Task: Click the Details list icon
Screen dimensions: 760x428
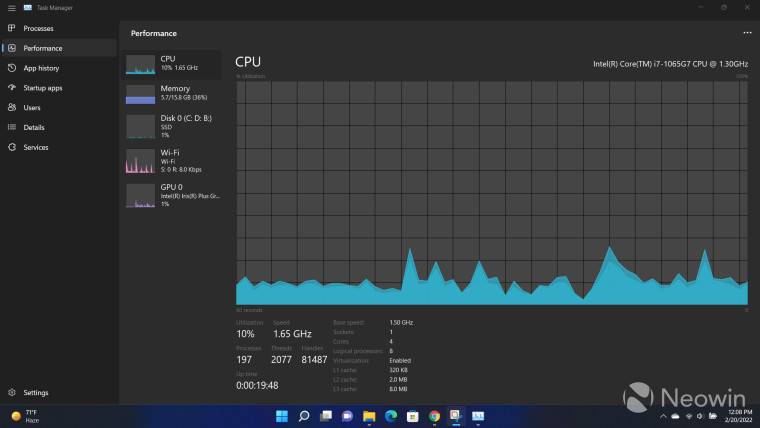Action: (x=12, y=127)
